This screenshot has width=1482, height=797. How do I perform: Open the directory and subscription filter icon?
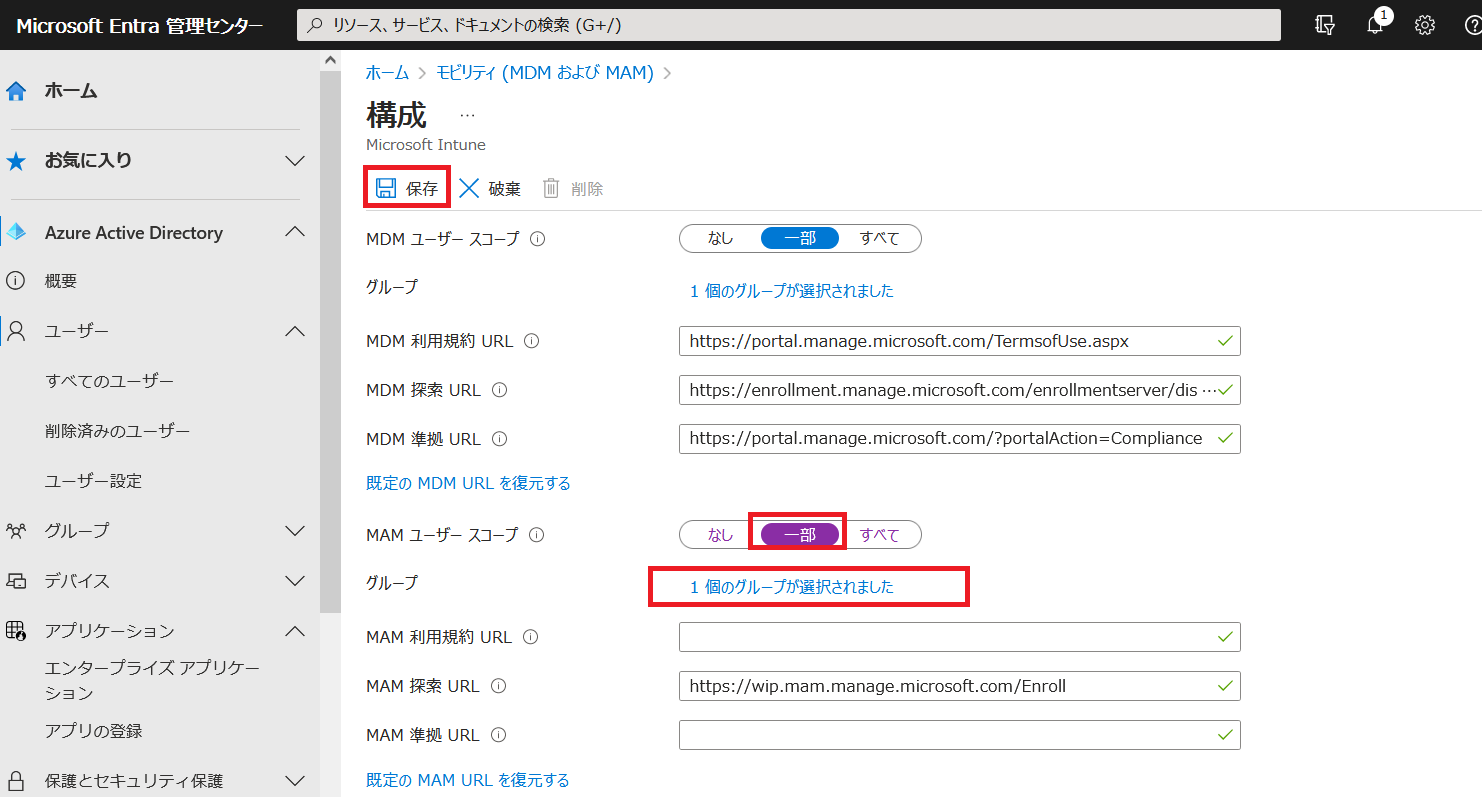coord(1325,25)
